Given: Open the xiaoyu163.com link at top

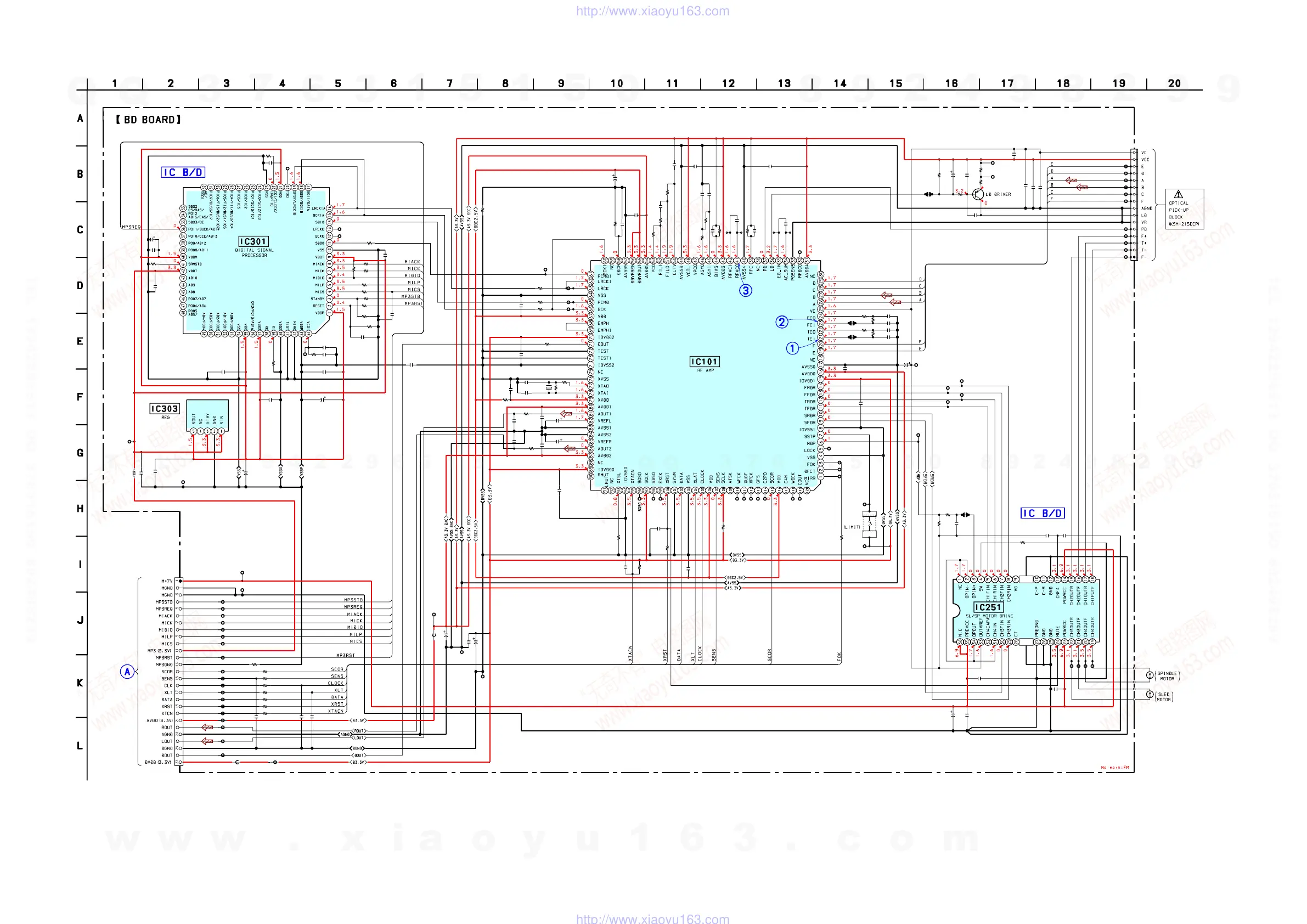Looking at the screenshot, I should tap(652, 11).
